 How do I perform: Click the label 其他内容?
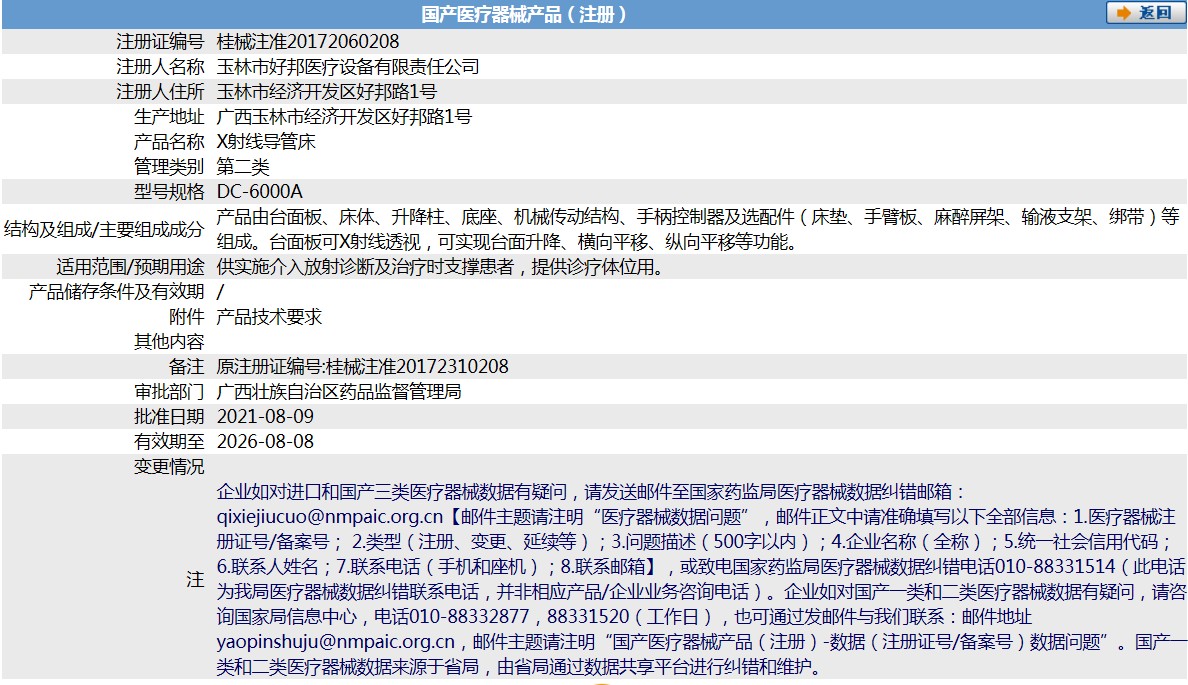169,342
